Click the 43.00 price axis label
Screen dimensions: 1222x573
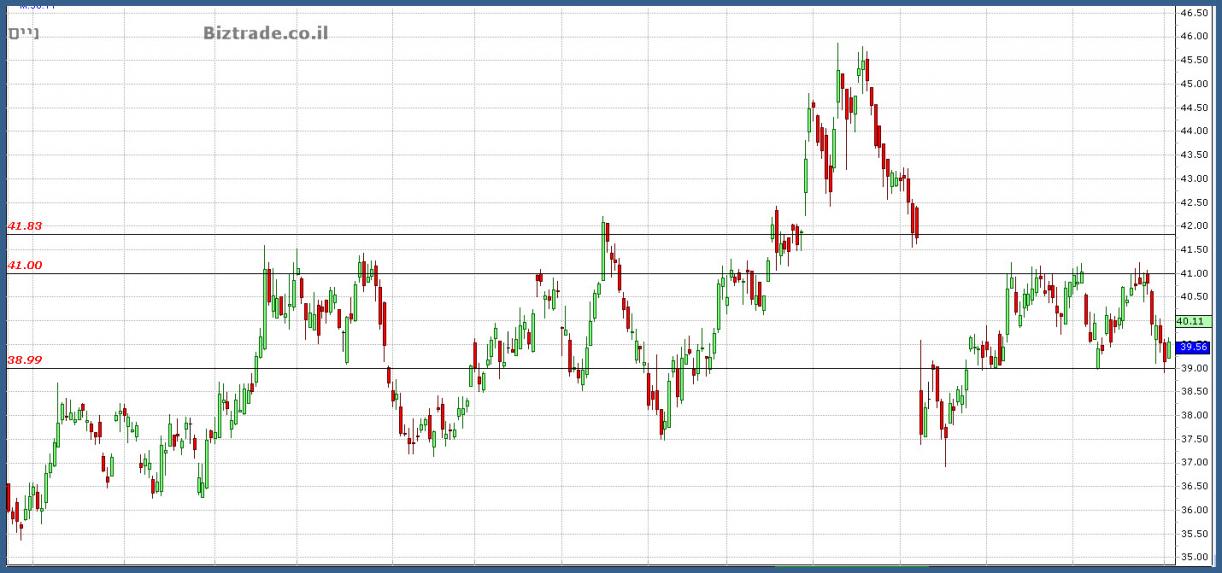(1194, 179)
